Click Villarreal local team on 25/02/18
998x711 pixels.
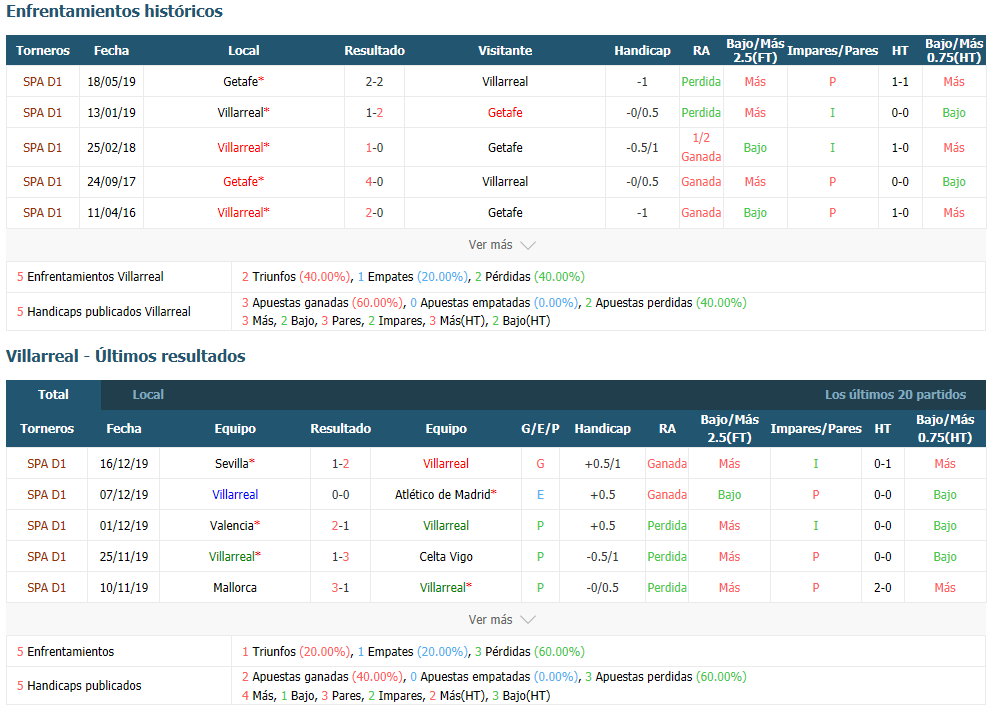tap(243, 148)
